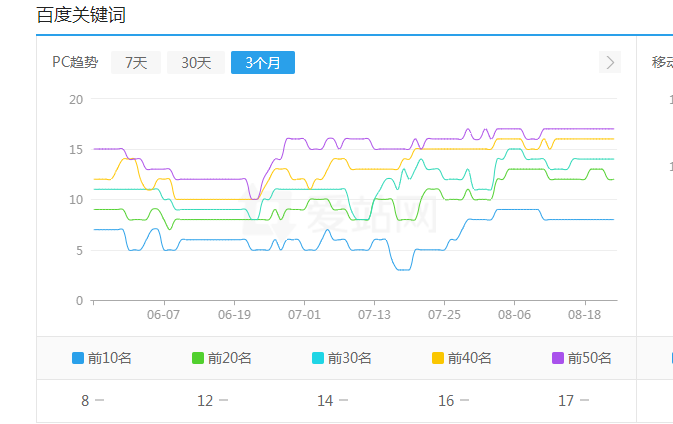
Task: Select the highlighted 3个月 tab
Action: tap(262, 63)
